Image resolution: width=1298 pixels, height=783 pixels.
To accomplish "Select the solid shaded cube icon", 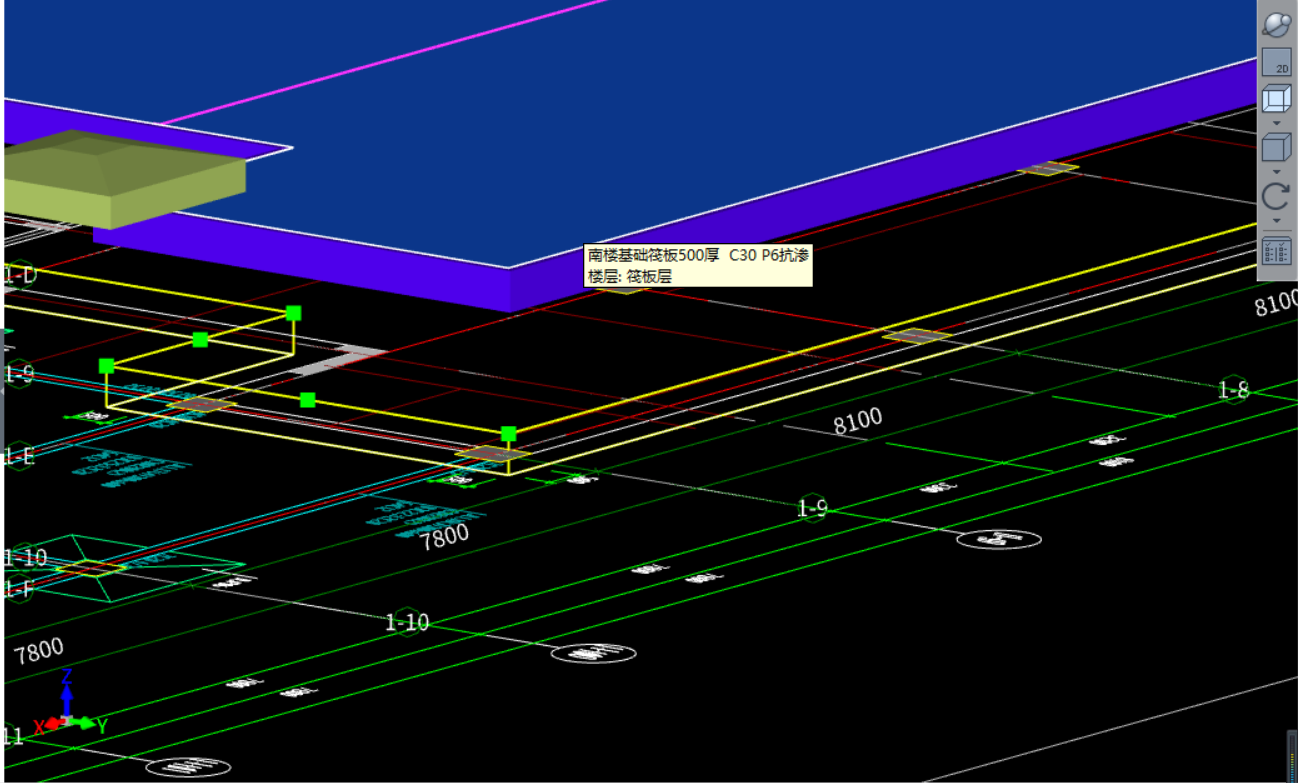I will point(1276,148).
